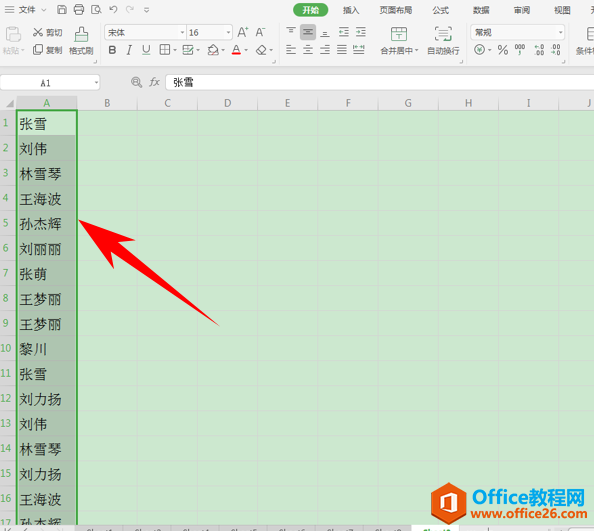
Task: Click cell A10 containing 黎川
Action: 47,348
